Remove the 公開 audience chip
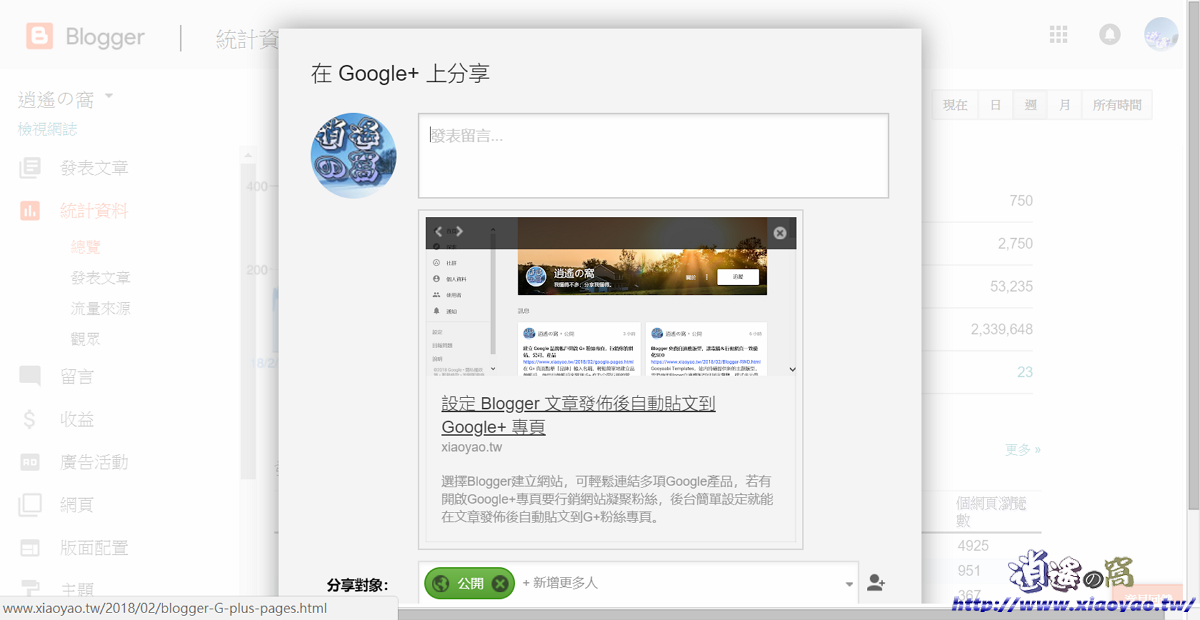 pyautogui.click(x=500, y=583)
